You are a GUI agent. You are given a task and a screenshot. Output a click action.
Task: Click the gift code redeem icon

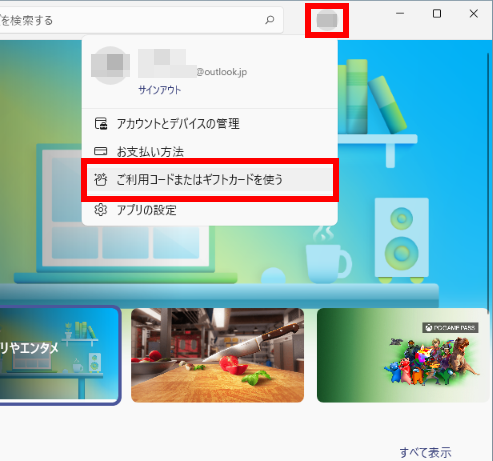coord(100,180)
